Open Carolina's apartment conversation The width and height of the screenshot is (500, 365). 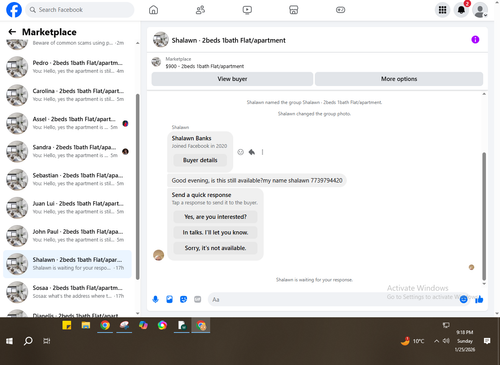[68, 95]
